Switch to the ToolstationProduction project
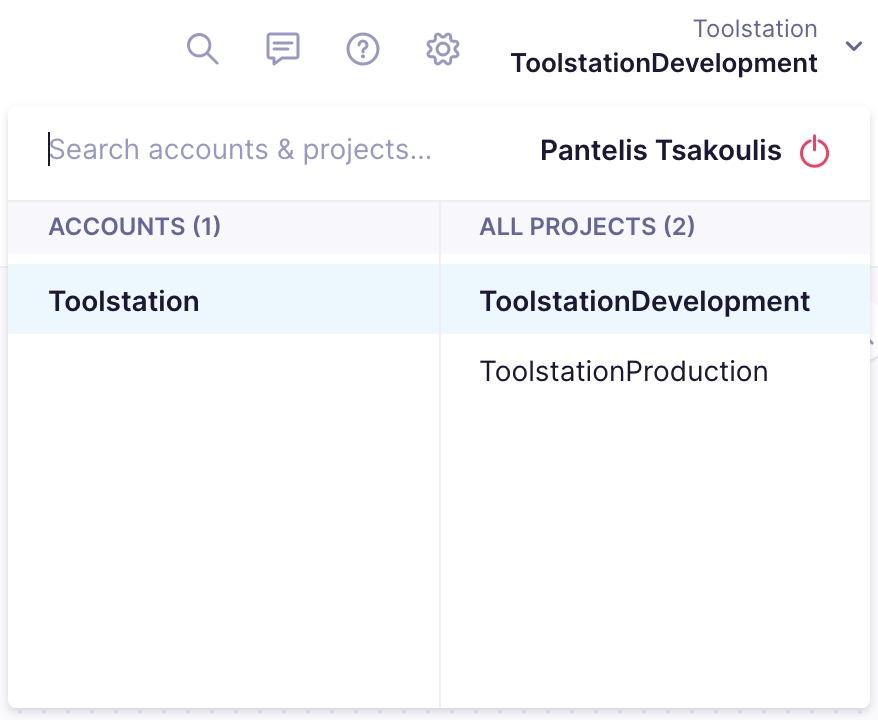The height and width of the screenshot is (720, 878). 624,372
